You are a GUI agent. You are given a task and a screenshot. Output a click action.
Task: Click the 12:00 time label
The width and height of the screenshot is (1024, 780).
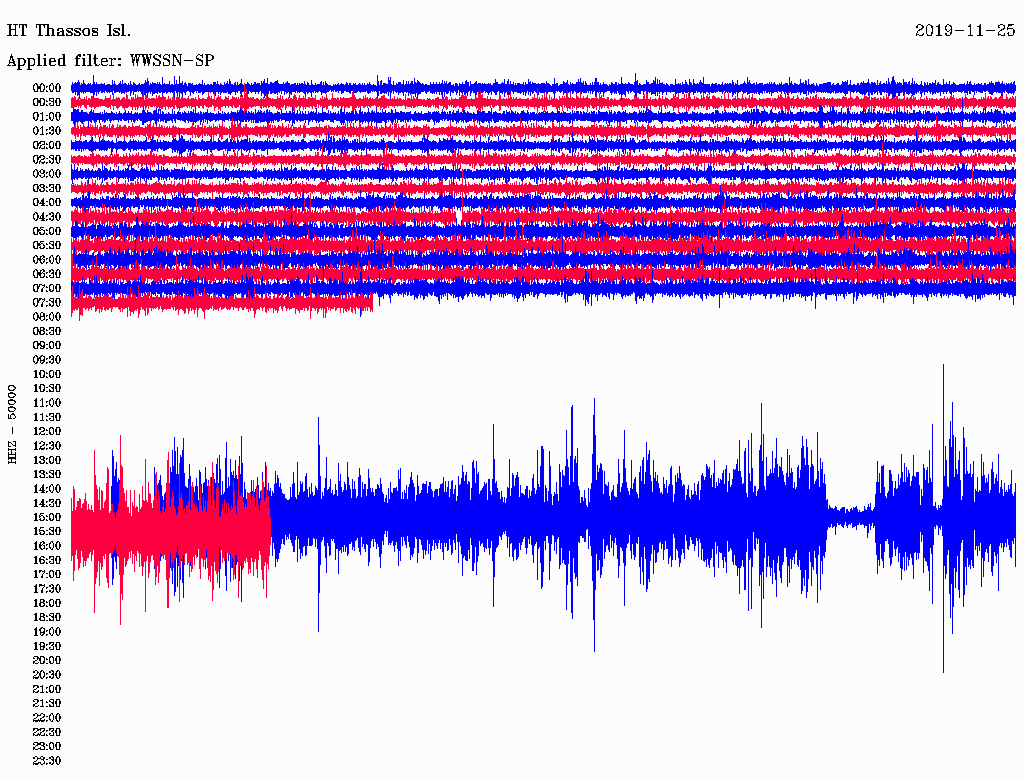point(47,431)
